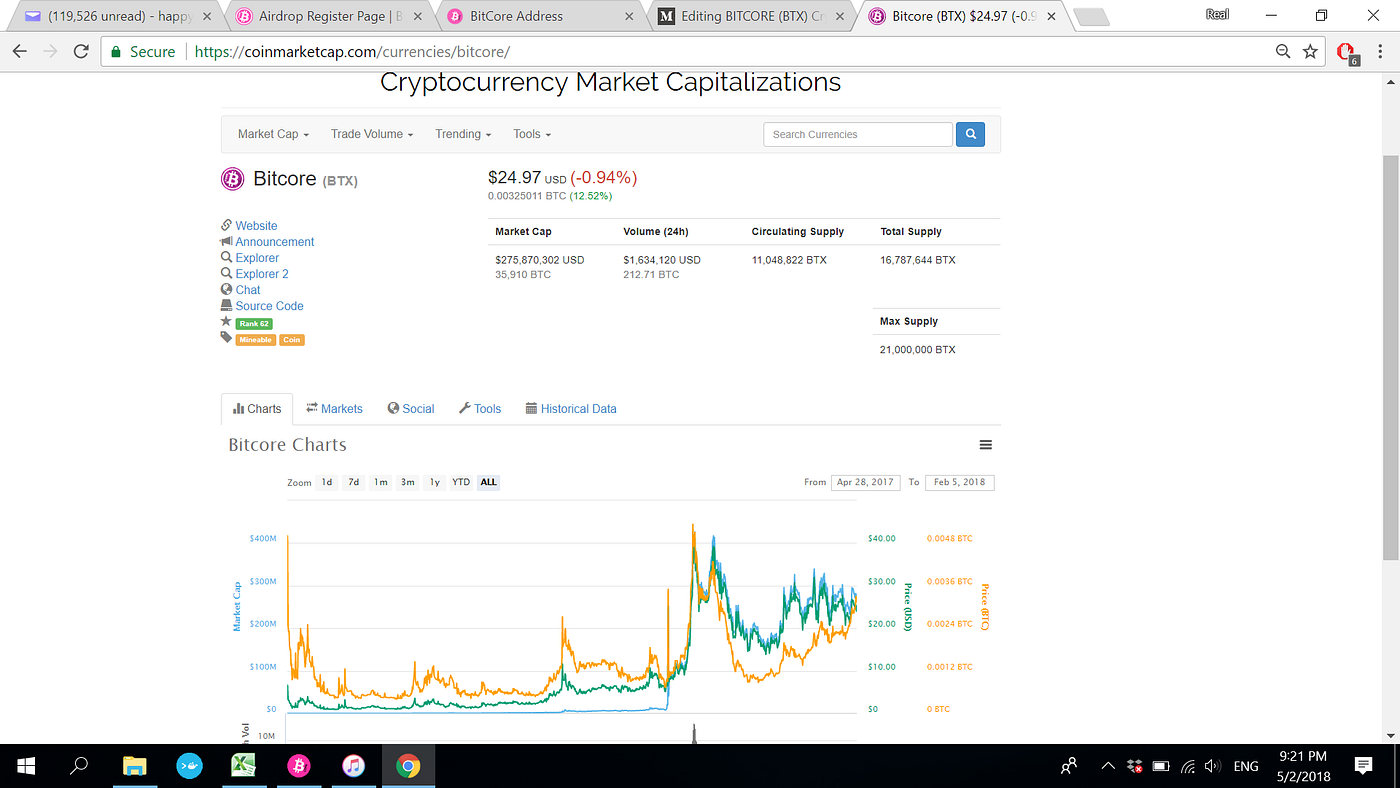Set chart zoom to 1m
The width and height of the screenshot is (1400, 788).
click(380, 482)
